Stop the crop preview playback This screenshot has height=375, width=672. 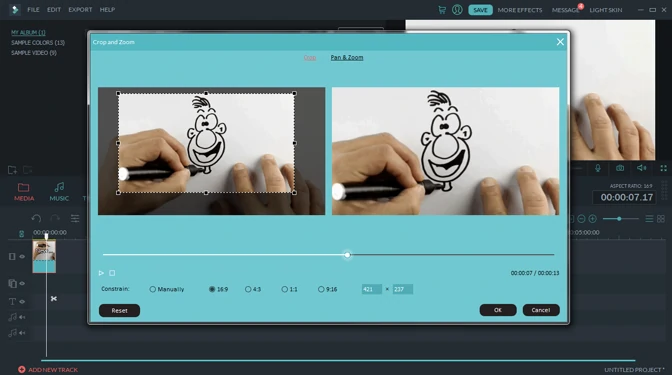[x=112, y=273]
